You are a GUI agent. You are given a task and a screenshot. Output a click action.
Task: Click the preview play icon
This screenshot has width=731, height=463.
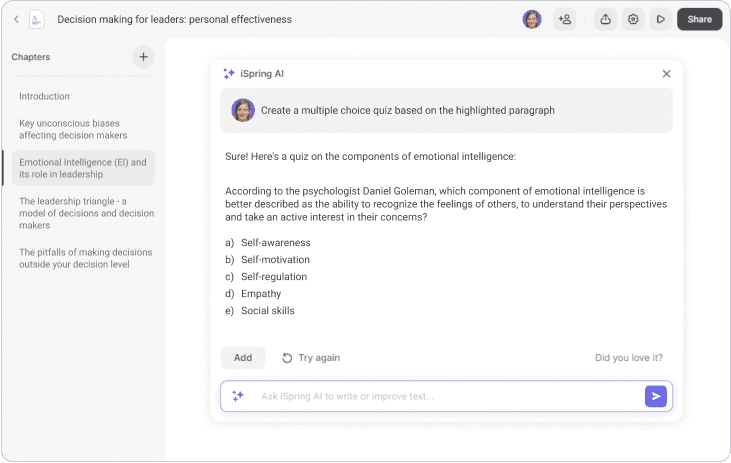tap(660, 19)
